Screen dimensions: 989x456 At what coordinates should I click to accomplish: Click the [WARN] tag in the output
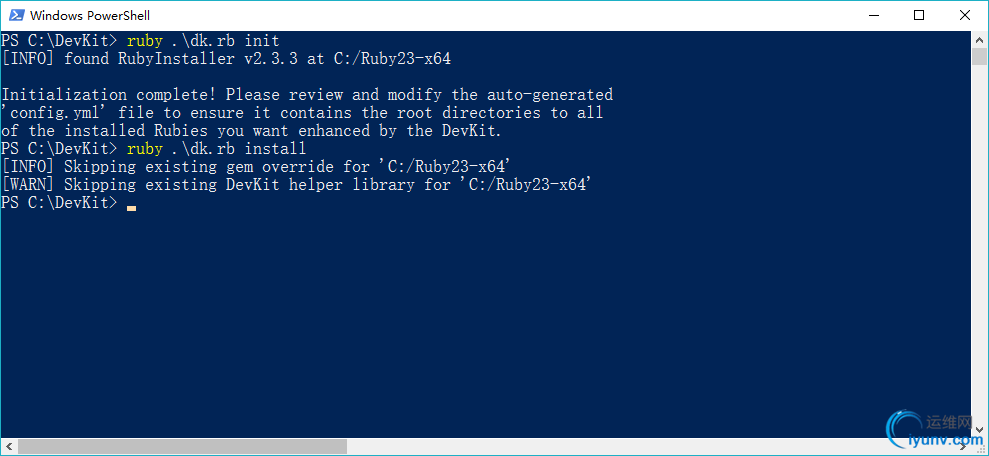pos(28,185)
